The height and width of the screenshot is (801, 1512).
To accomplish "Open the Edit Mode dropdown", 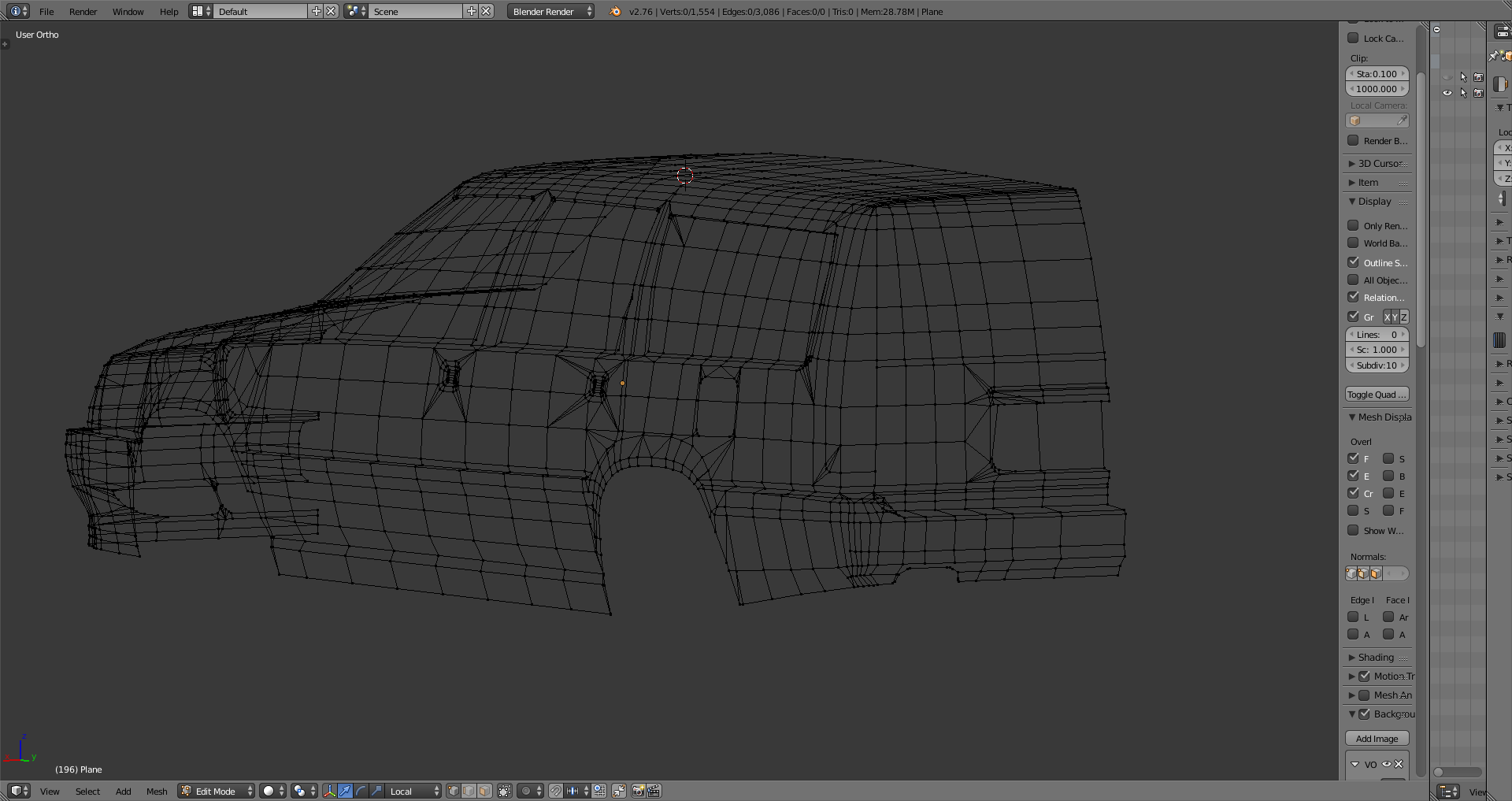I will tap(216, 791).
